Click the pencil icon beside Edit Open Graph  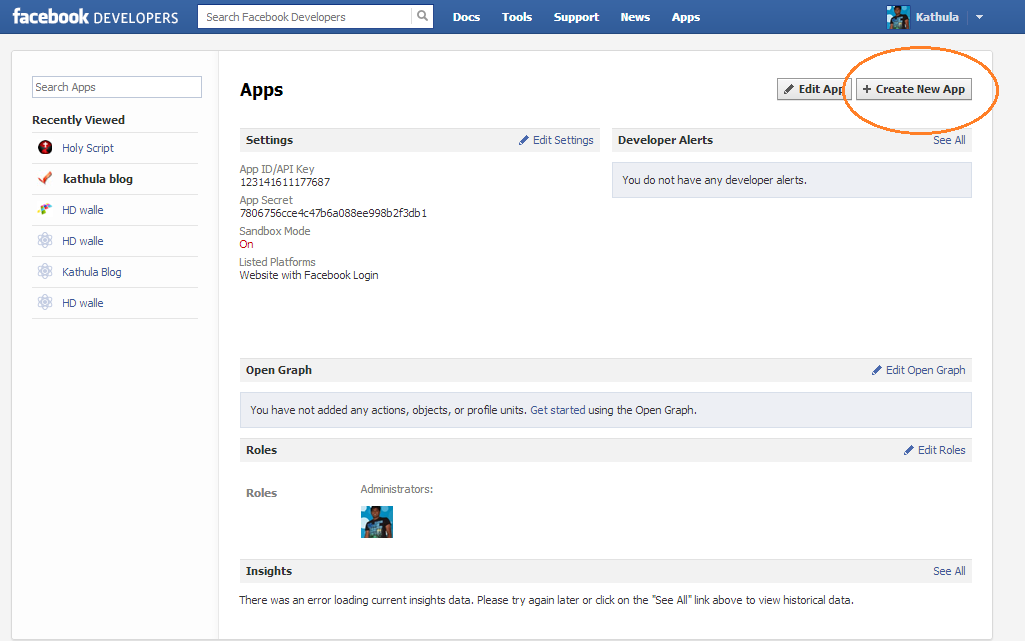(879, 369)
